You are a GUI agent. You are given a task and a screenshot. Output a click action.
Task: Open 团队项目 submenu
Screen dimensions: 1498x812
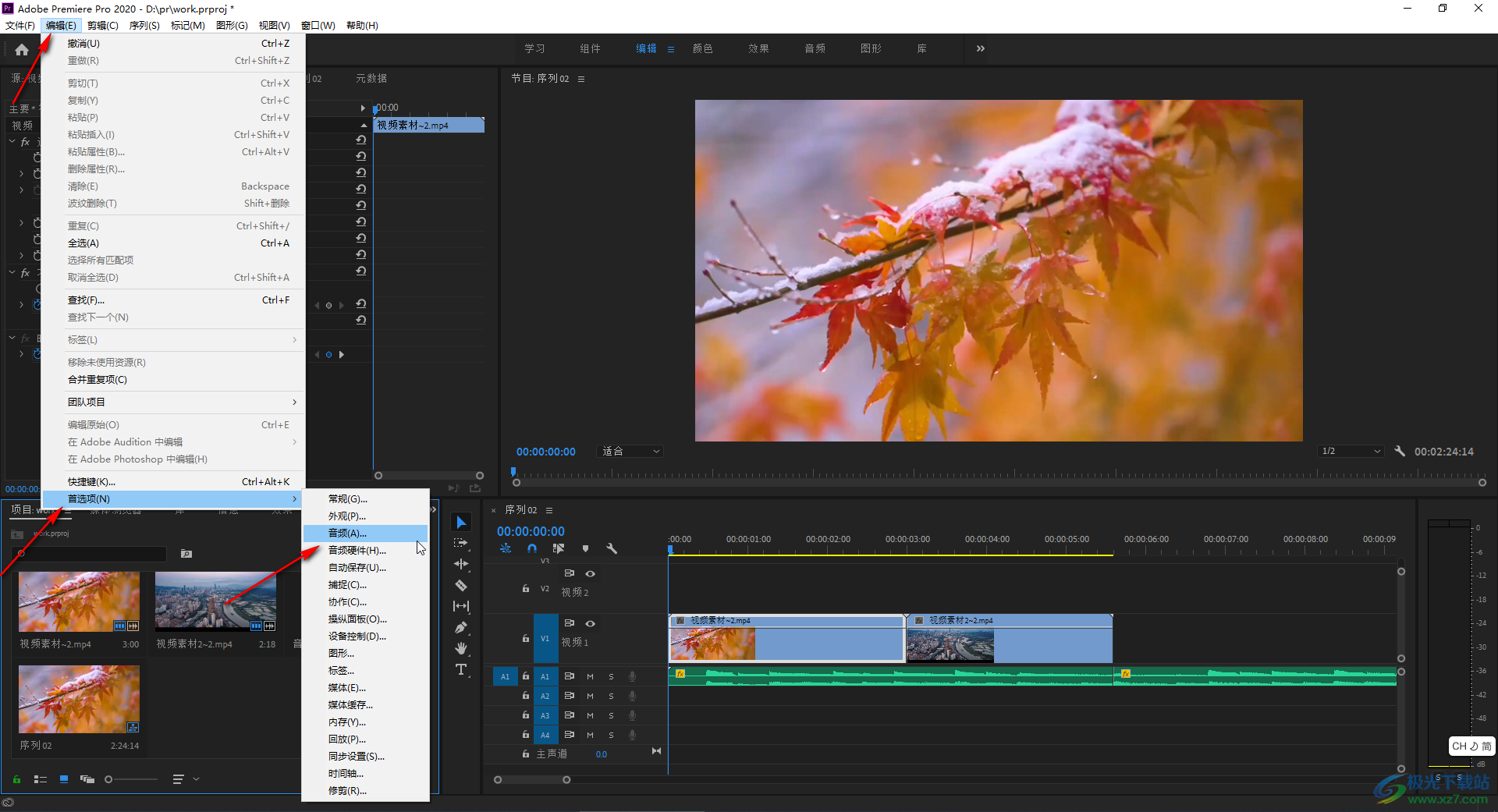(173, 402)
